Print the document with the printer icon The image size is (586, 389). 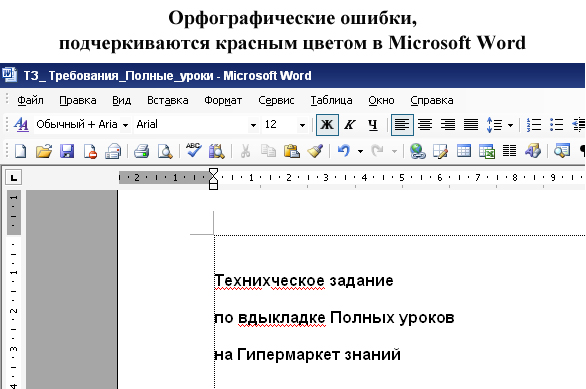click(142, 151)
